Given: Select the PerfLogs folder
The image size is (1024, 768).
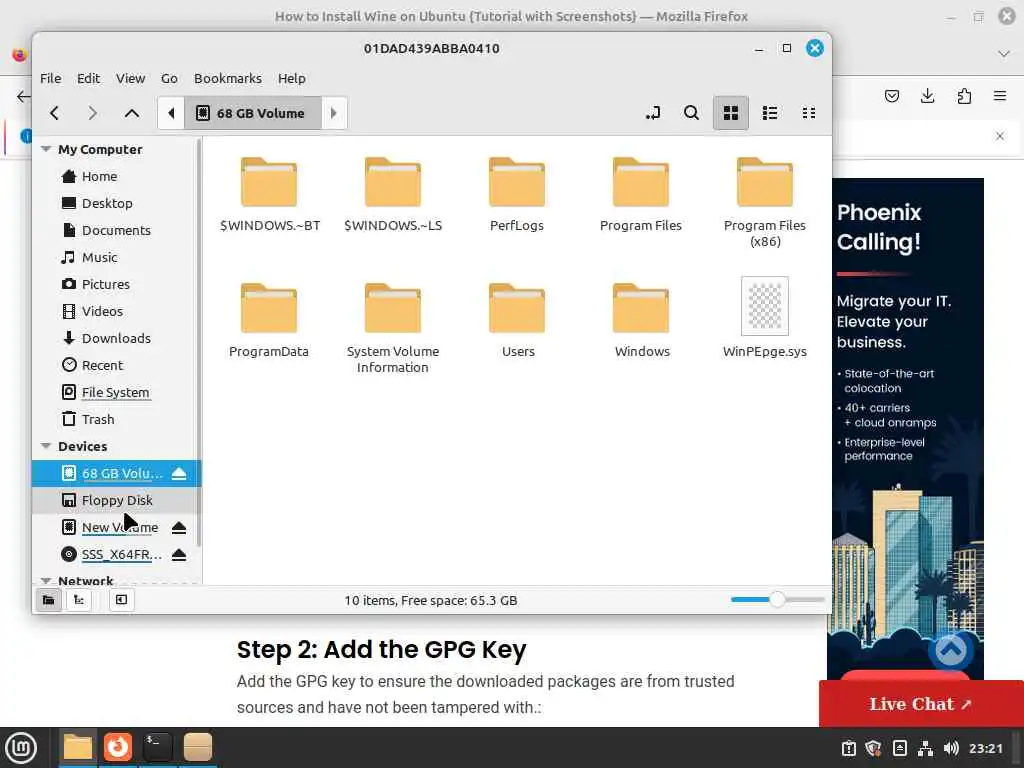Looking at the screenshot, I should [x=517, y=195].
